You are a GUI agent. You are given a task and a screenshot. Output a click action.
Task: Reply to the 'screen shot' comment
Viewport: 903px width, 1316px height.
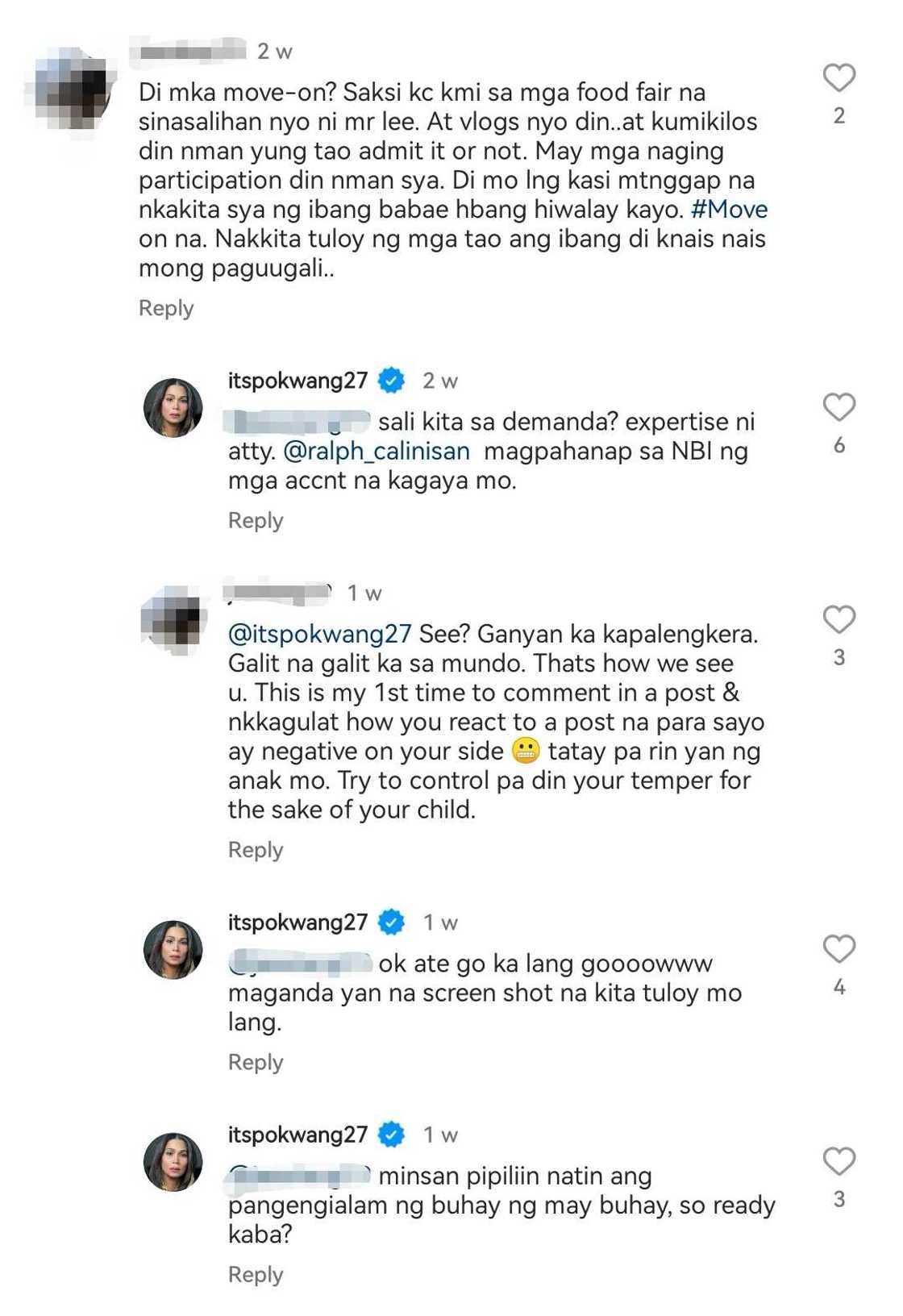tap(256, 1062)
